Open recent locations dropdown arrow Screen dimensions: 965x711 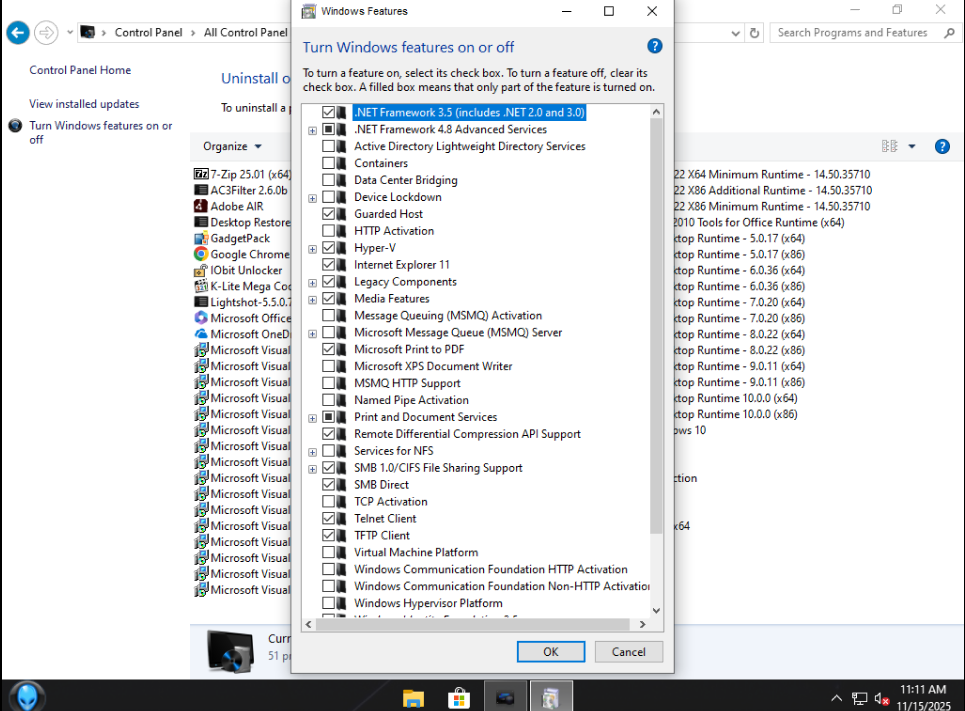[x=70, y=32]
